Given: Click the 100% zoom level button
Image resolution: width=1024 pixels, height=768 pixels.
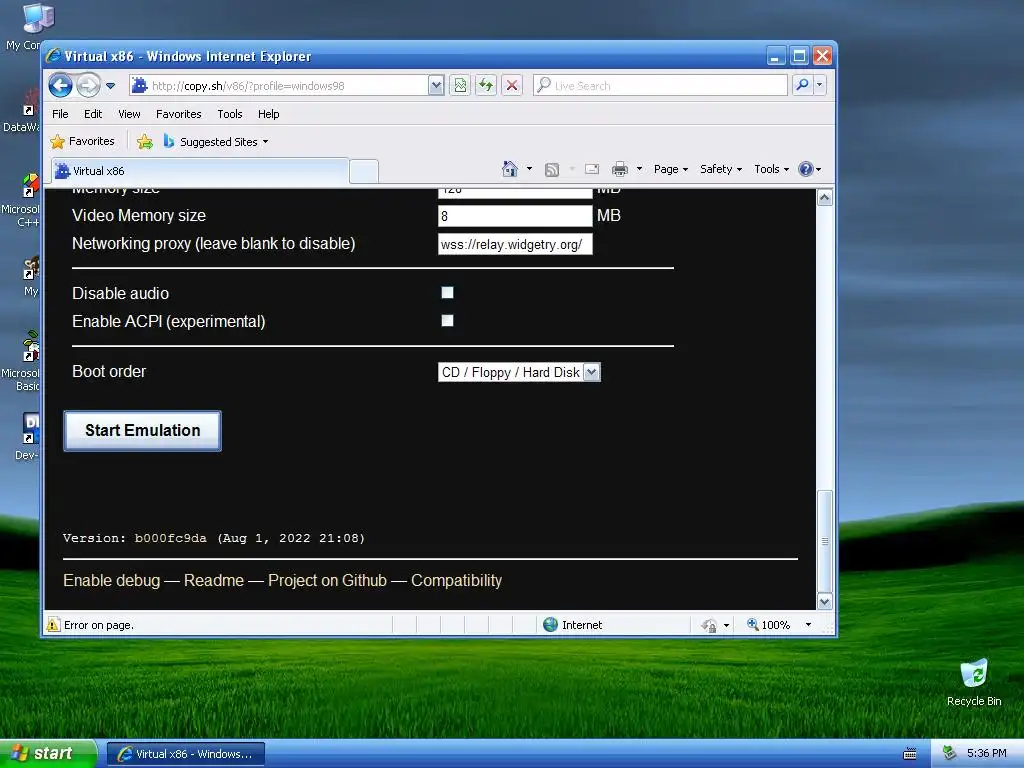Looking at the screenshot, I should [x=768, y=625].
